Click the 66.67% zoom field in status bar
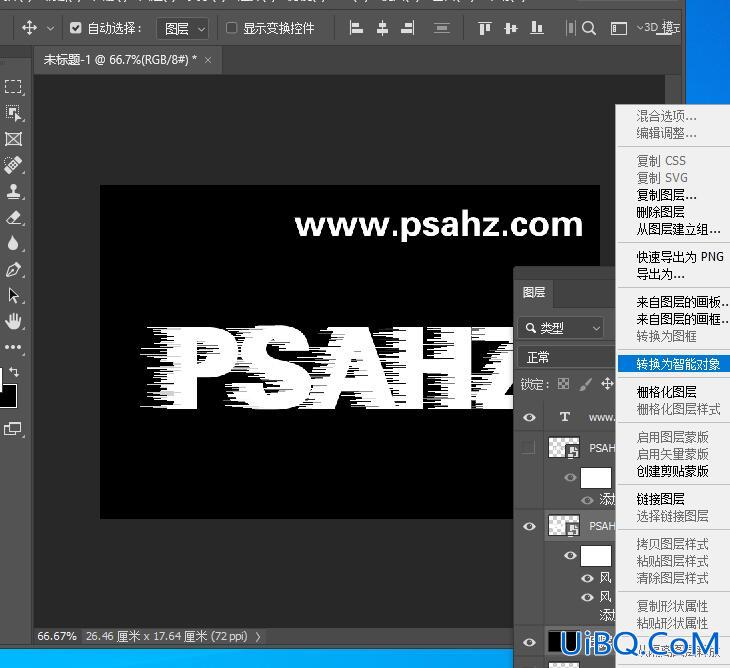This screenshot has width=730, height=668. coord(57,636)
